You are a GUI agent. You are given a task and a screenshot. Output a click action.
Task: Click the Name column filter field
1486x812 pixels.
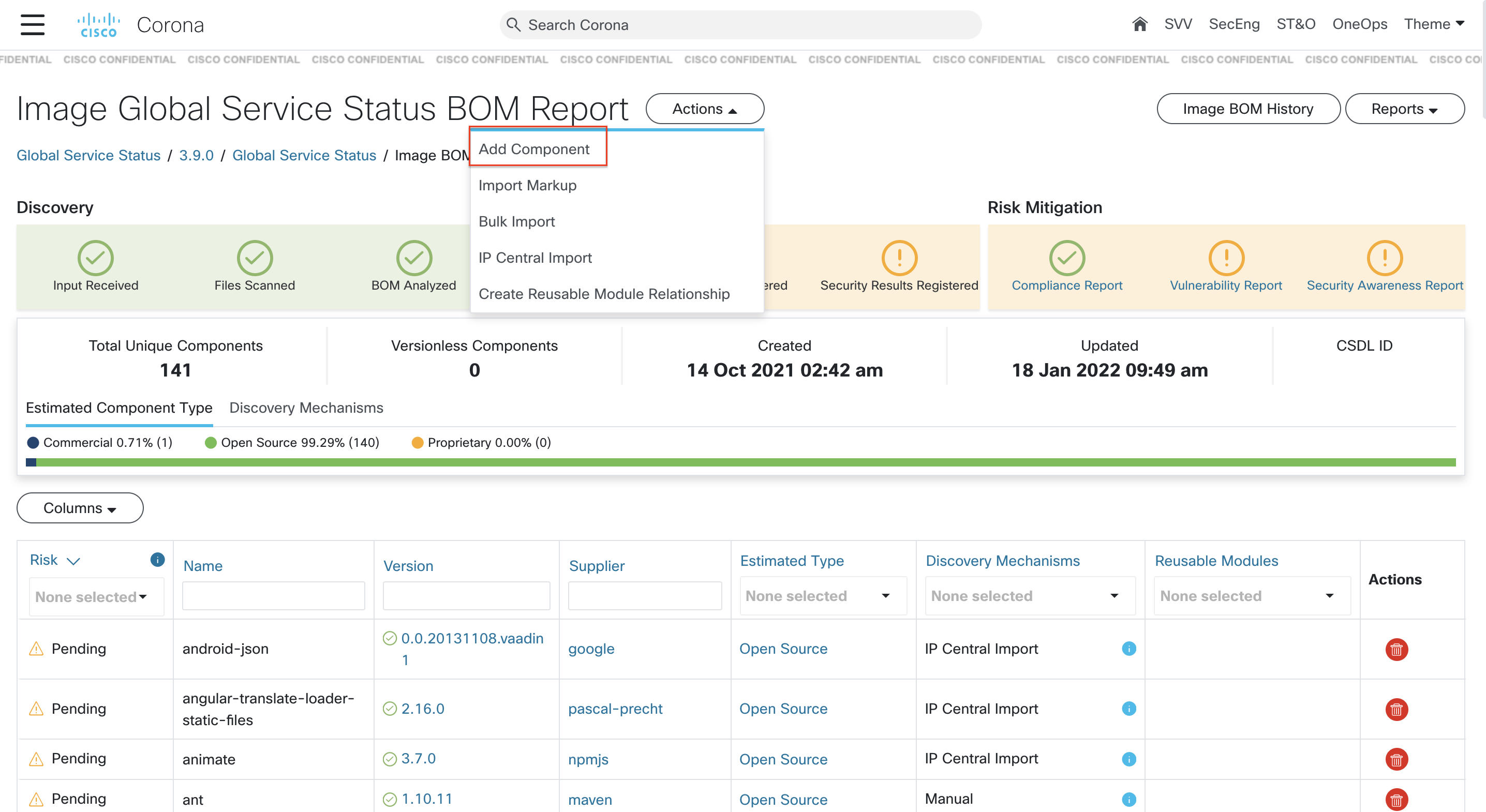tap(273, 596)
